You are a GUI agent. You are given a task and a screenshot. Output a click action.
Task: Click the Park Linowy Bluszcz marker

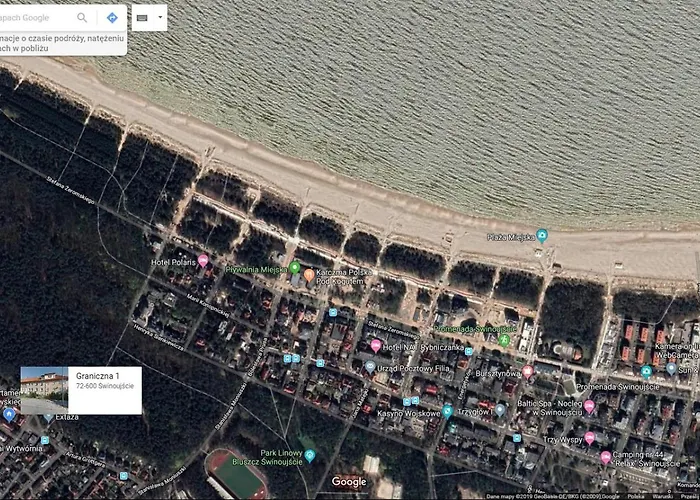309,456
